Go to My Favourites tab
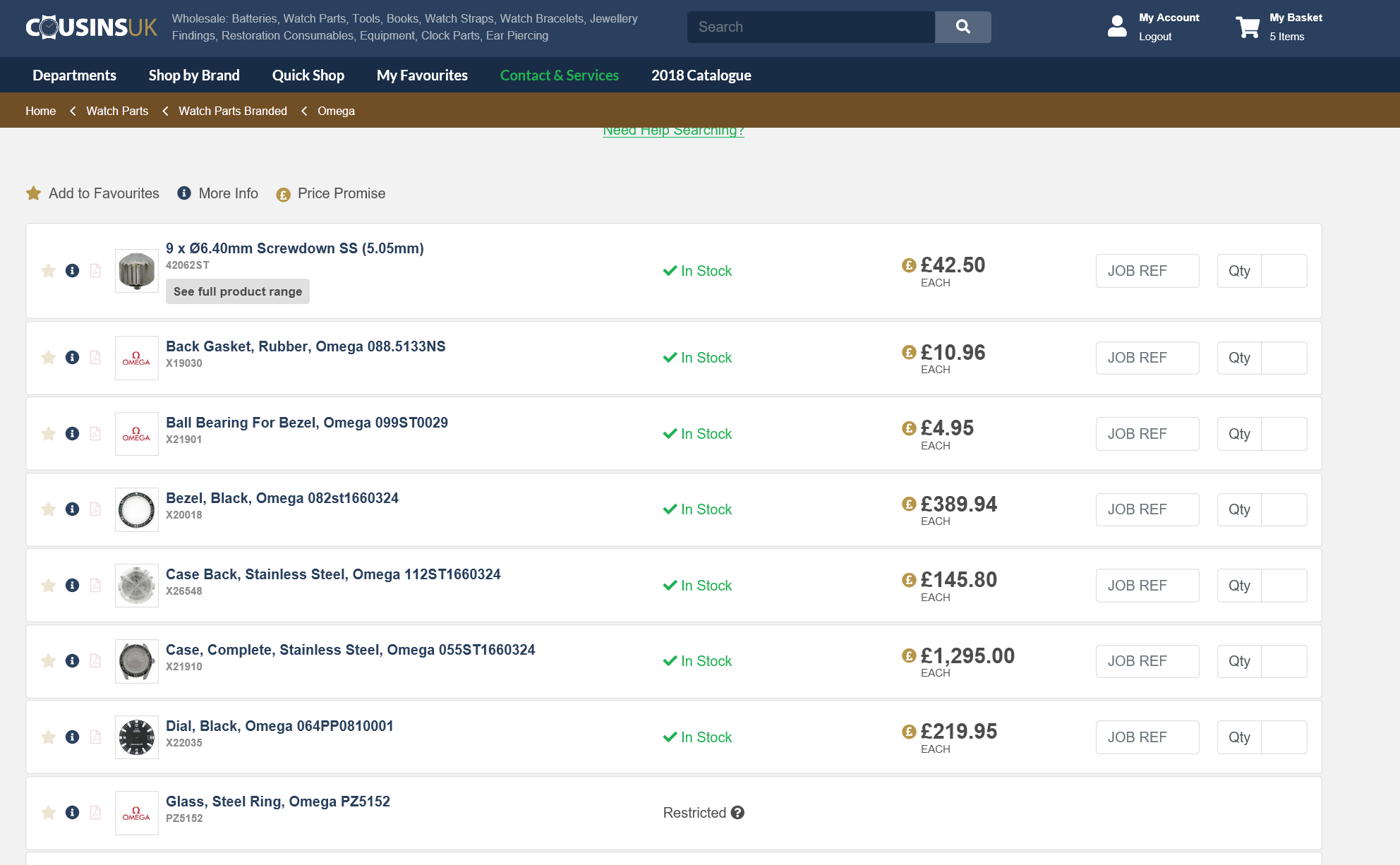This screenshot has width=1400, height=865. [x=422, y=75]
